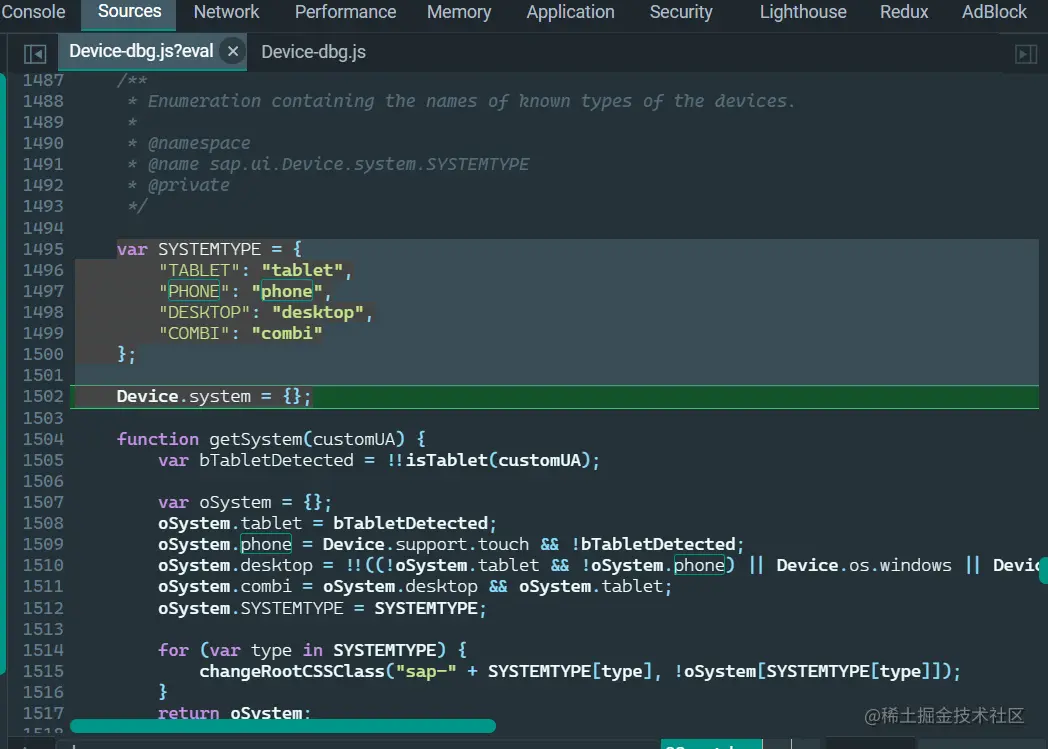Open the Performance tab
The image size is (1048, 749).
pos(345,12)
